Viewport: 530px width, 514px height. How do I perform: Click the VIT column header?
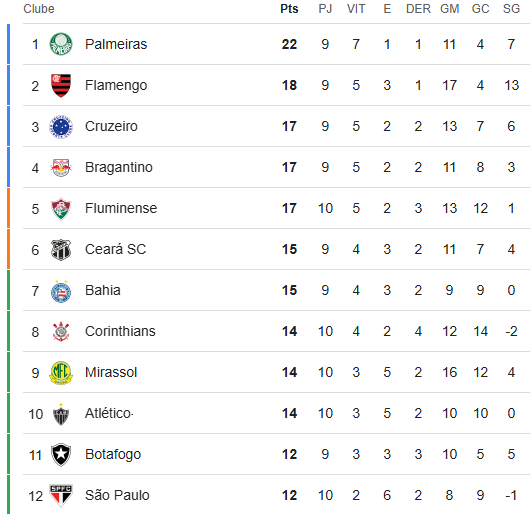tap(356, 9)
